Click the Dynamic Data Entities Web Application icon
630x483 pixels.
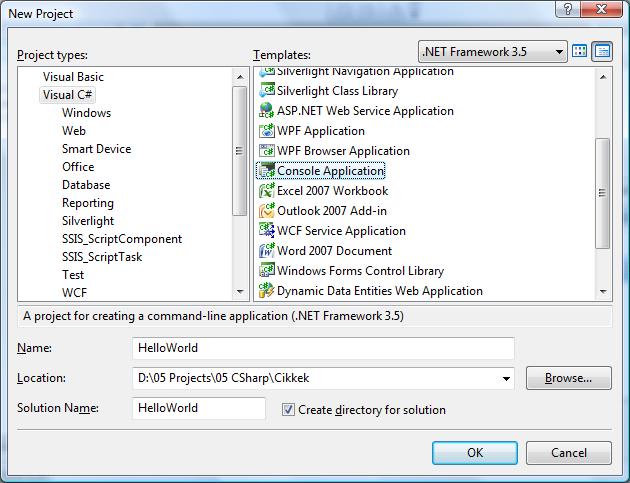(x=267, y=291)
